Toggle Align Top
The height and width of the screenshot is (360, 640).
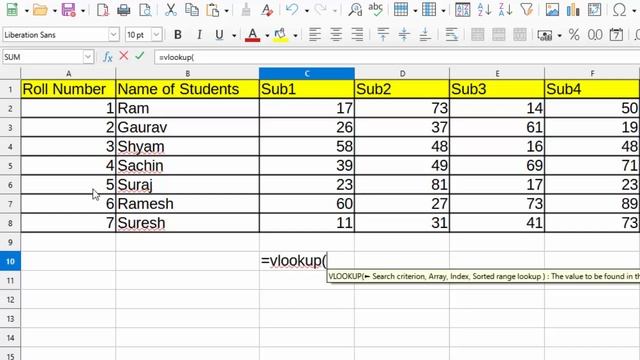[383, 35]
